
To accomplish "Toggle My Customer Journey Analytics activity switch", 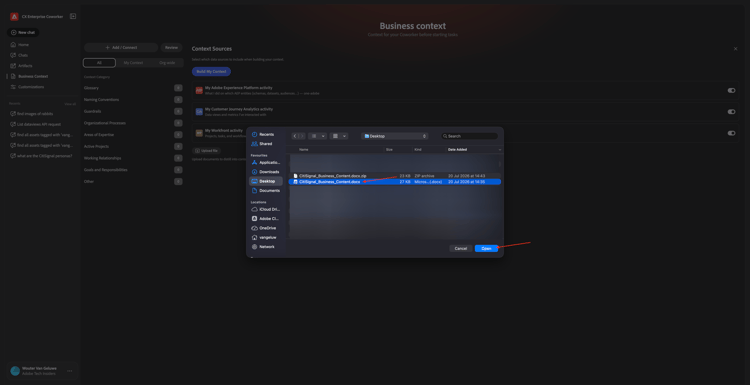I will pos(731,112).
